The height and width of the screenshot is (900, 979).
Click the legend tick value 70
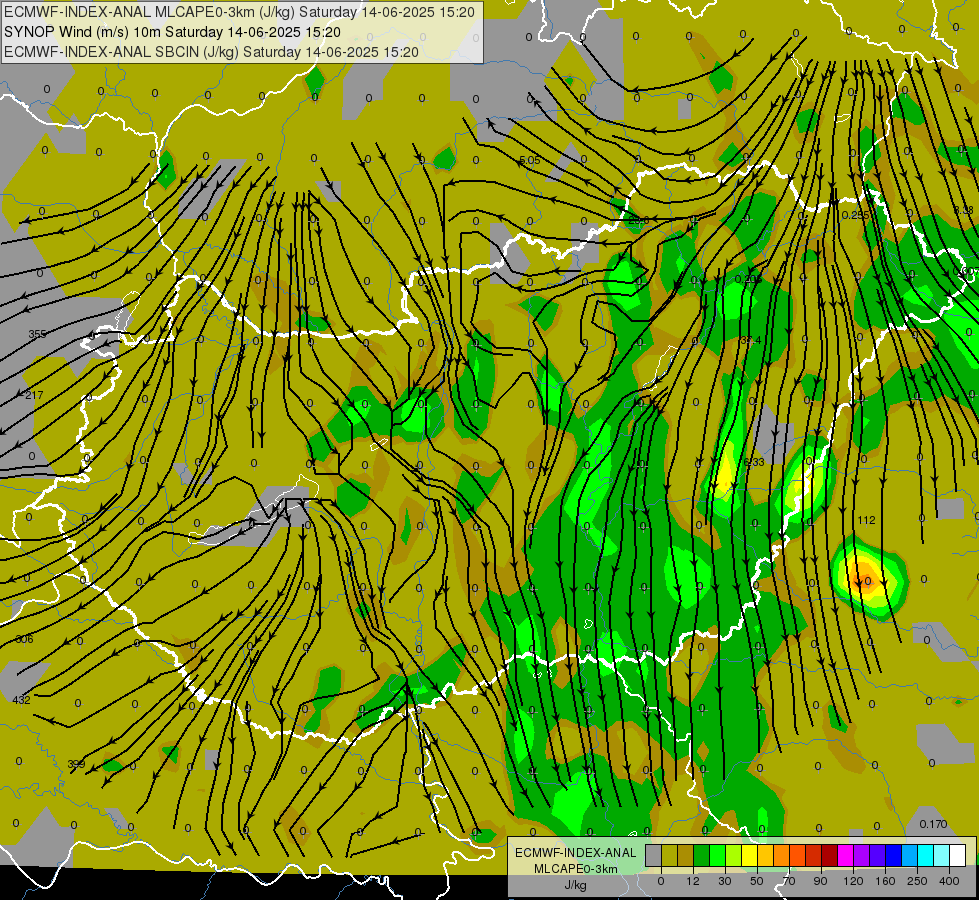[789, 881]
